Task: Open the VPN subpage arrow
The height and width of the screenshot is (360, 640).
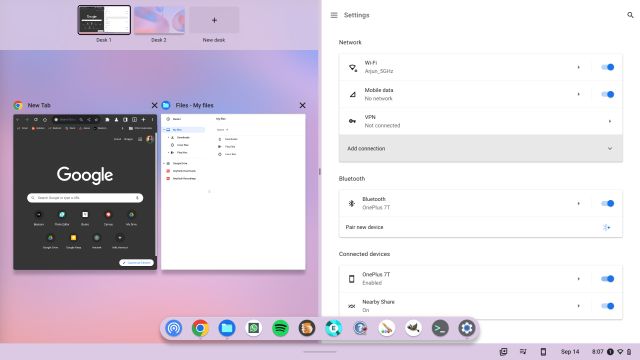Action: pos(610,121)
